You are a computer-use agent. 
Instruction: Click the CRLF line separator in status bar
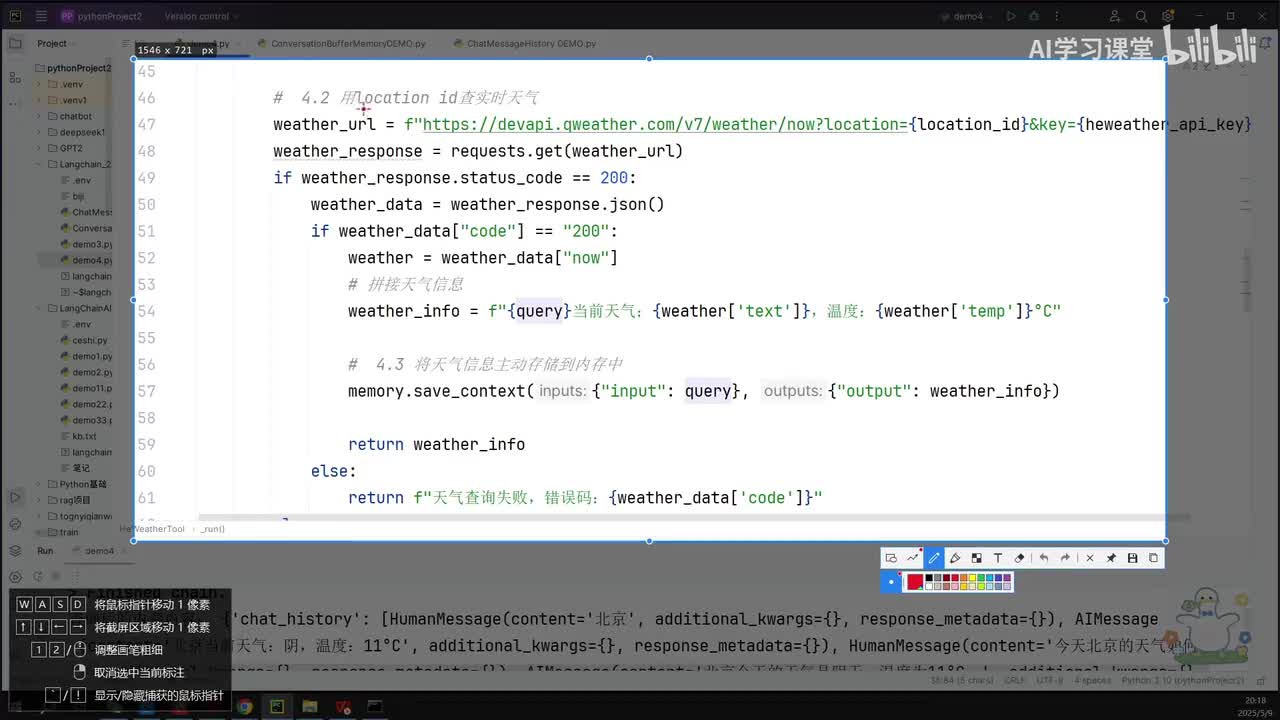point(1015,680)
